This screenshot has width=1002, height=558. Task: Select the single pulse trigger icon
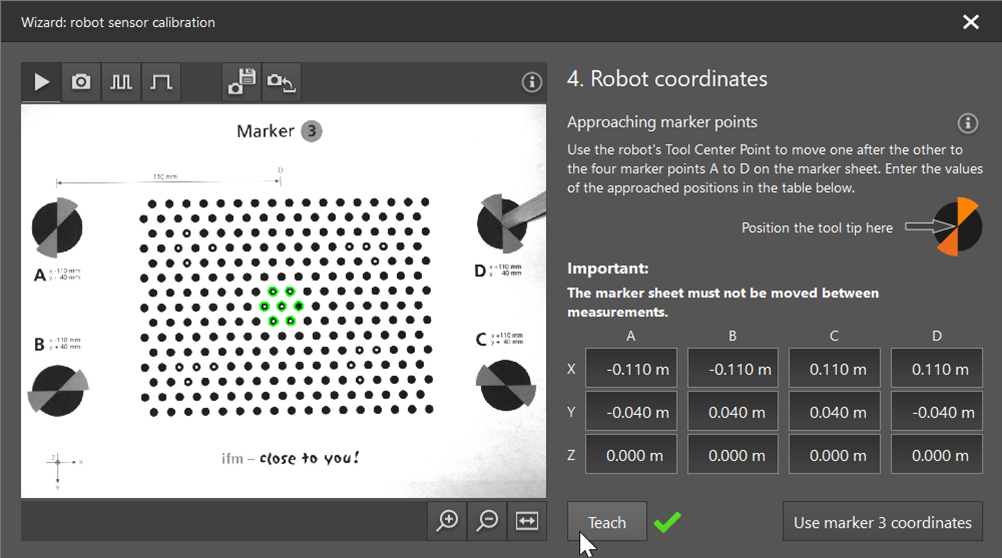click(x=161, y=82)
